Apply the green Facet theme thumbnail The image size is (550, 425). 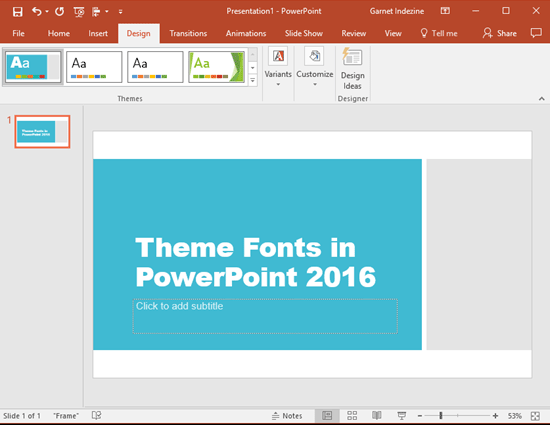[216, 67]
